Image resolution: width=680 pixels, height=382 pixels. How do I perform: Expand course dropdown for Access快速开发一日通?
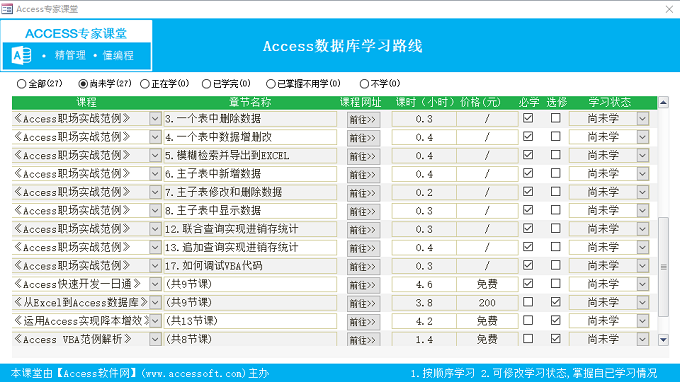pos(155,284)
